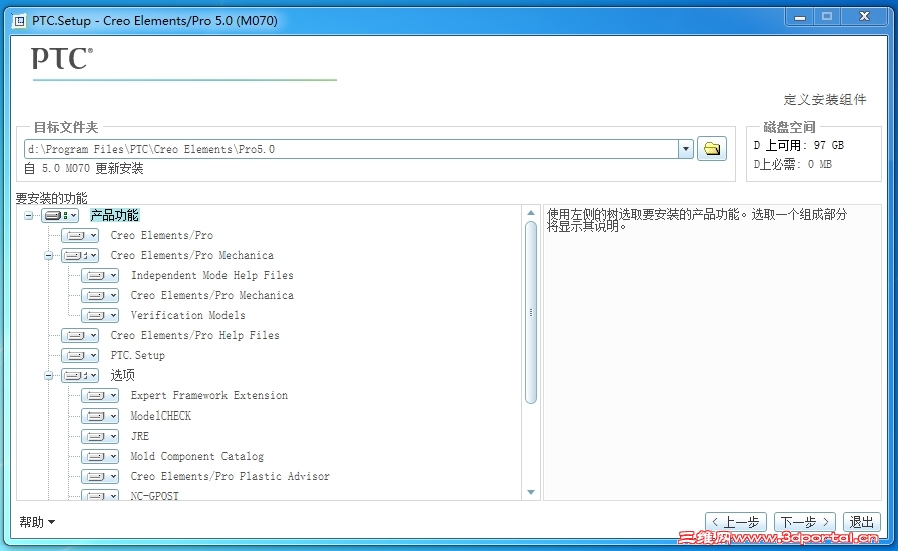Click the feature tree scroll down arrow

(531, 493)
